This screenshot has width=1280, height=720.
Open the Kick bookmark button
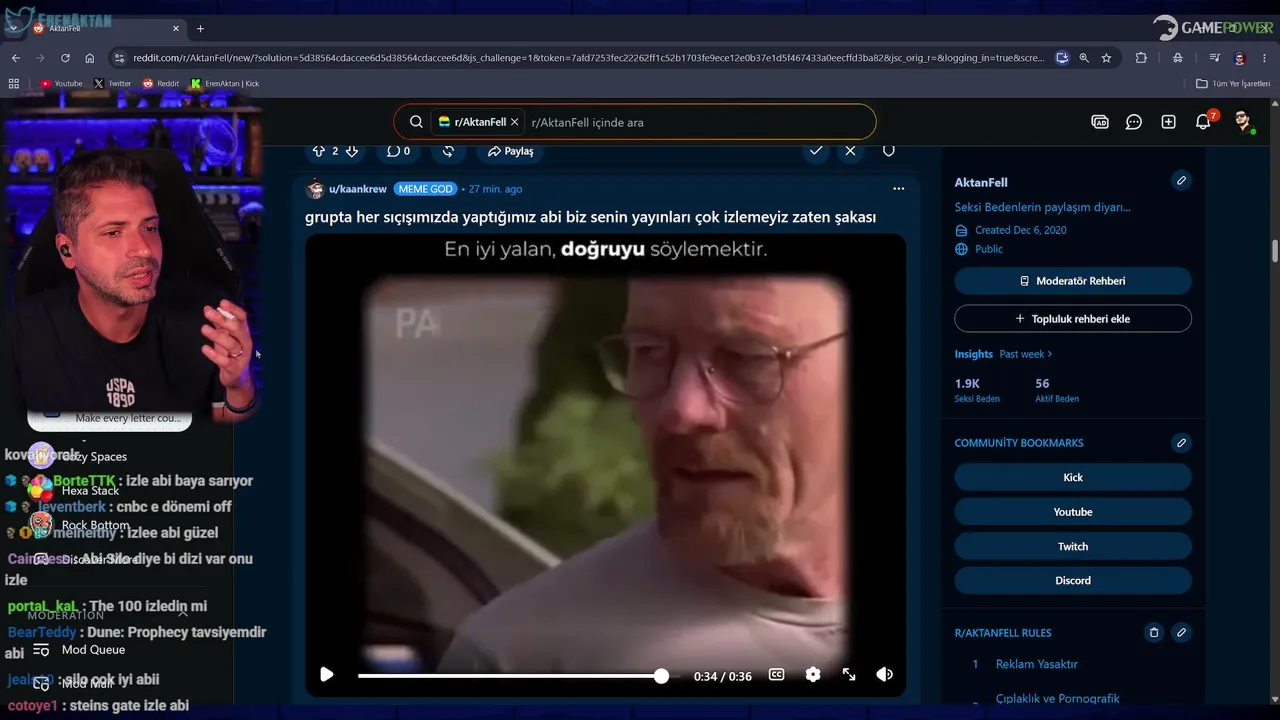tap(1073, 477)
